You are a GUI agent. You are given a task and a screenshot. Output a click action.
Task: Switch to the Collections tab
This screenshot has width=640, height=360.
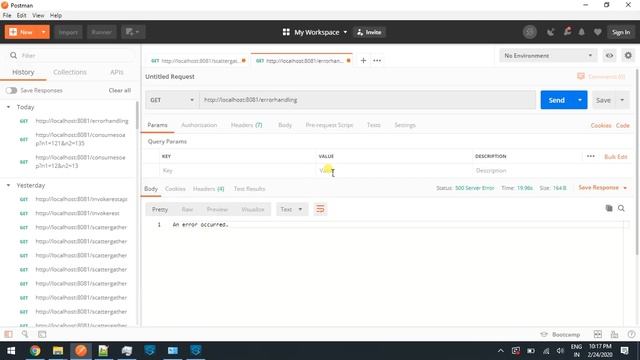(70, 72)
